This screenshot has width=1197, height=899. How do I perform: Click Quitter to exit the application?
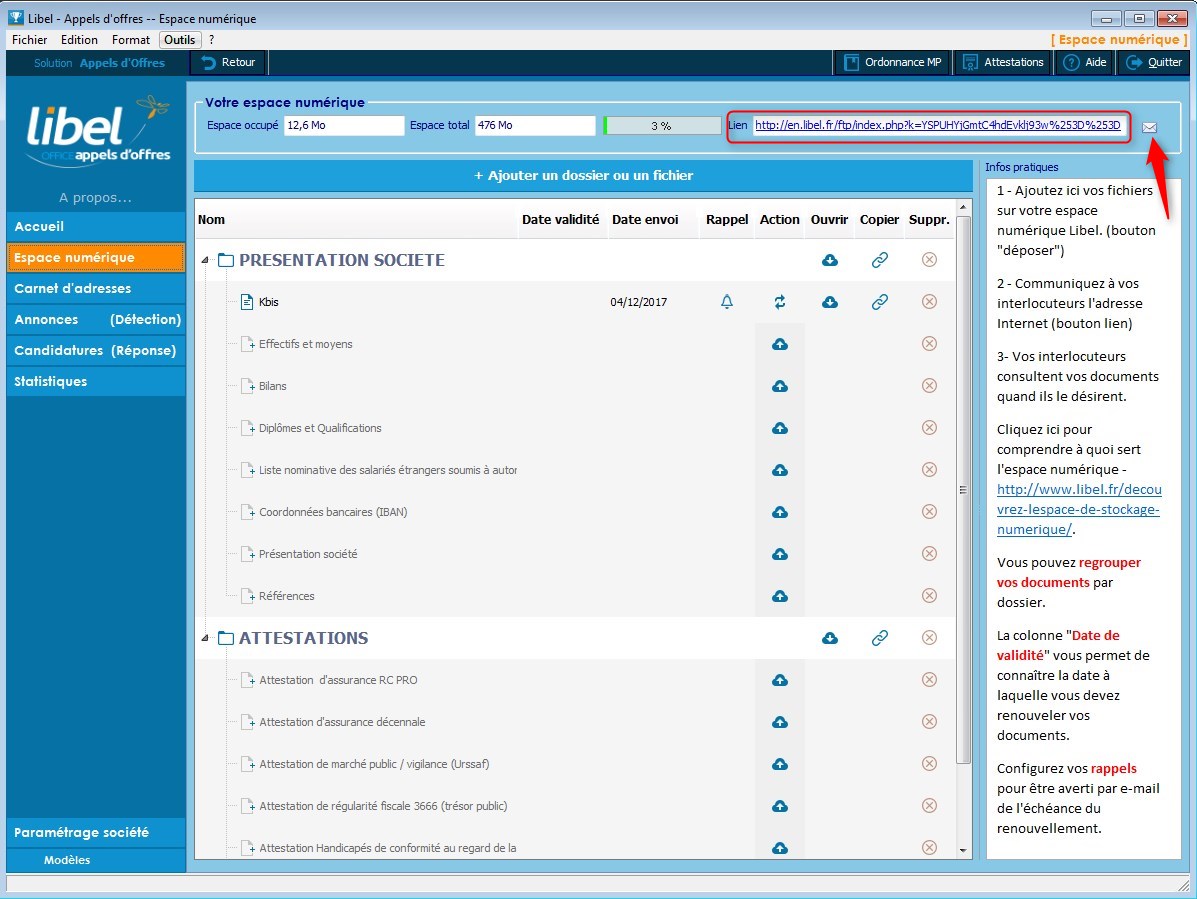pos(1153,63)
